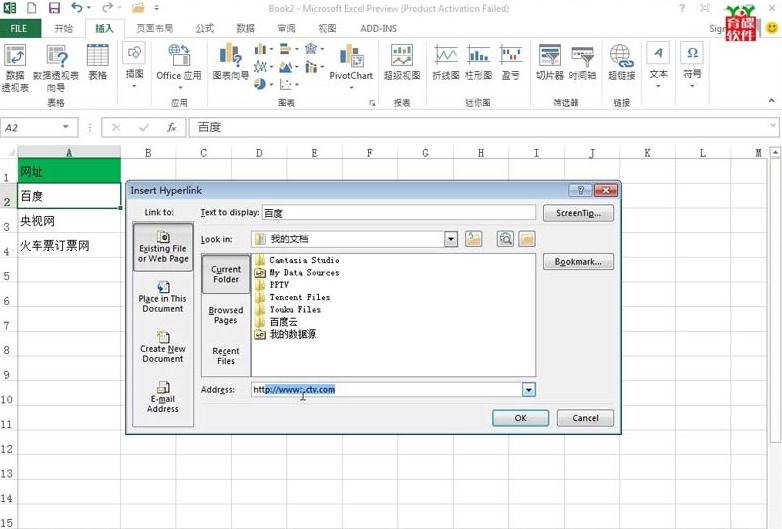Select Existing File or Web Page option
The image size is (782, 529).
[x=163, y=246]
